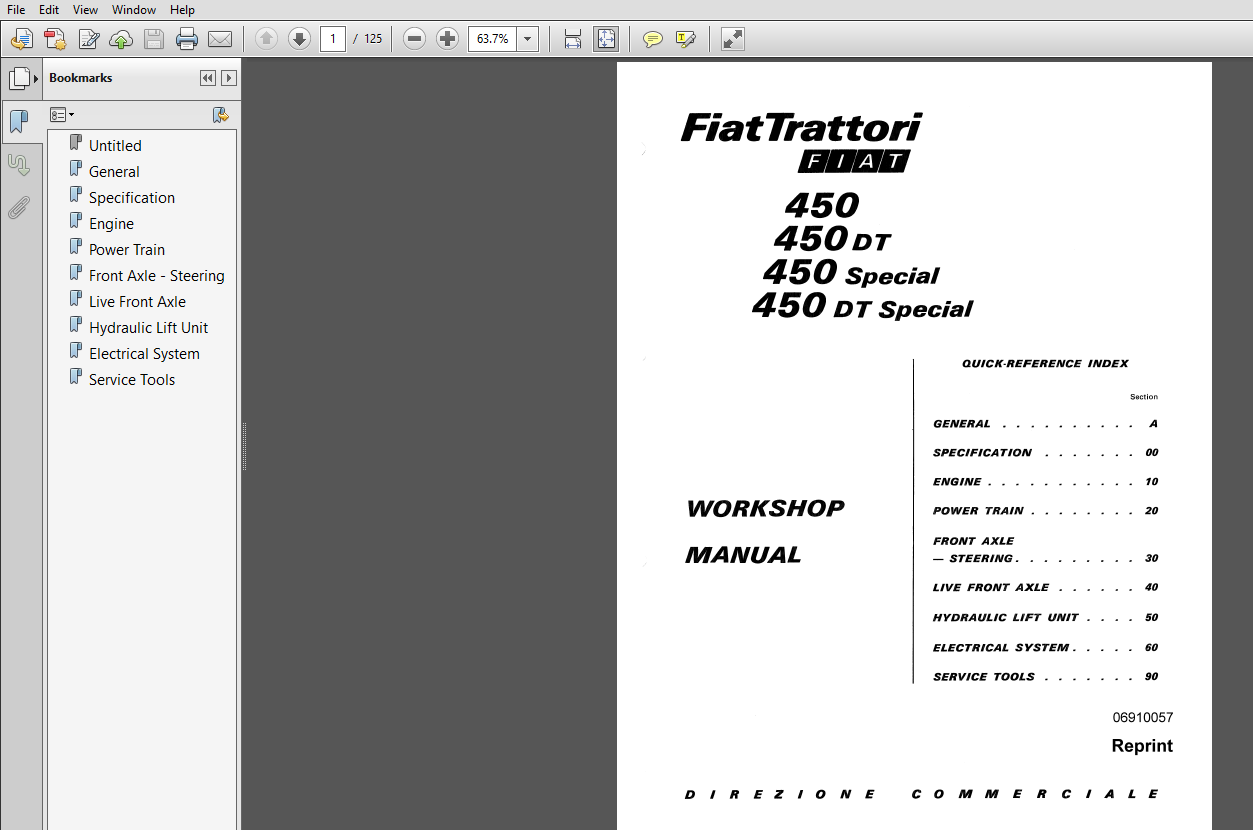Image resolution: width=1253 pixels, height=830 pixels.
Task: Collapse the Bookmarks panel double-arrow button
Action: click(208, 78)
